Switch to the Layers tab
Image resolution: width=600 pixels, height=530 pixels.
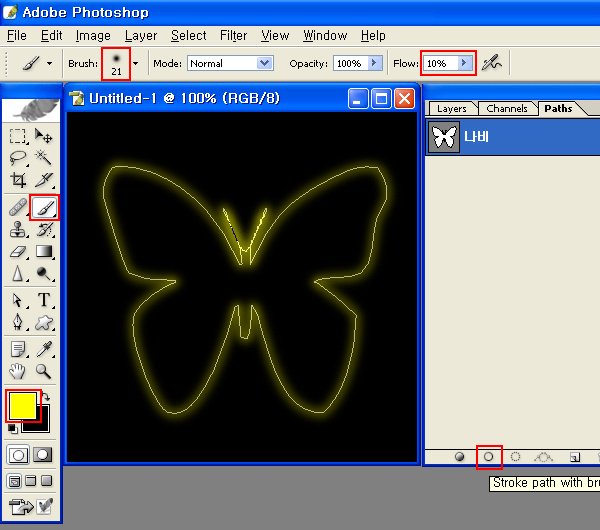click(452, 109)
